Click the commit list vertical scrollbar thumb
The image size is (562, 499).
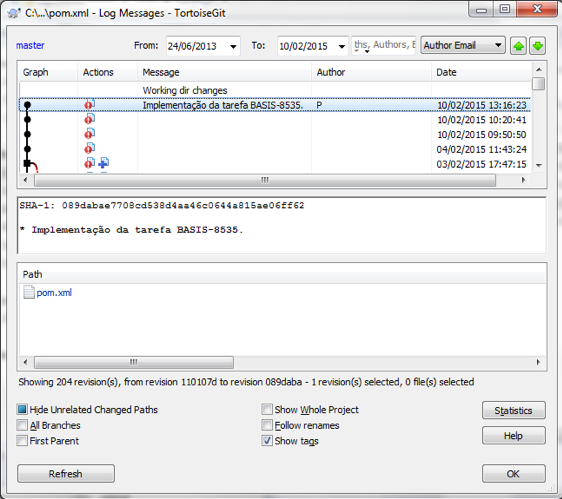538,84
